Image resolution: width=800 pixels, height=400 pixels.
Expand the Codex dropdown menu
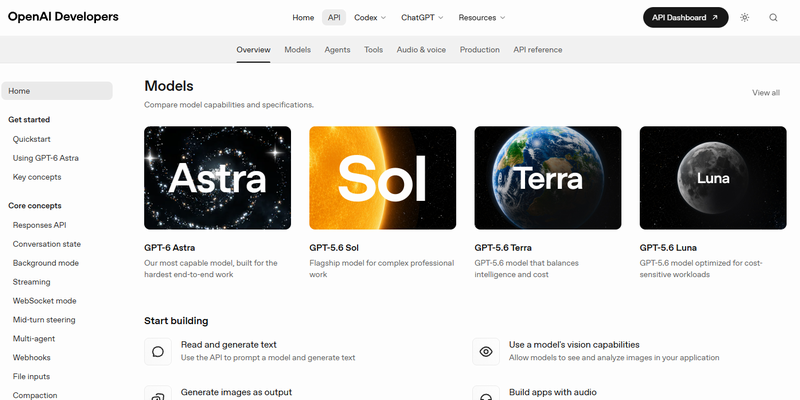[370, 17]
